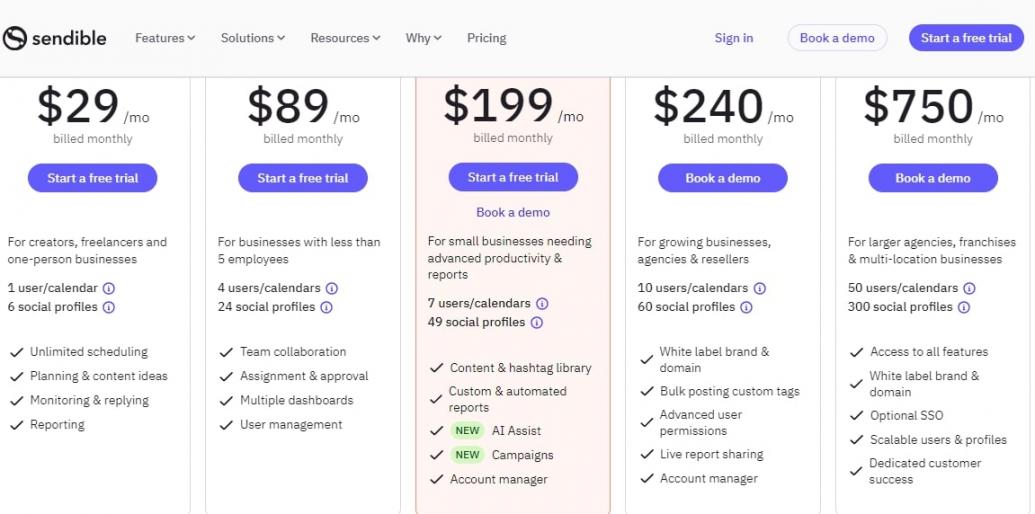Click info icon next to 24 social profiles
Viewport: 1035px width, 514px height.
click(x=326, y=307)
